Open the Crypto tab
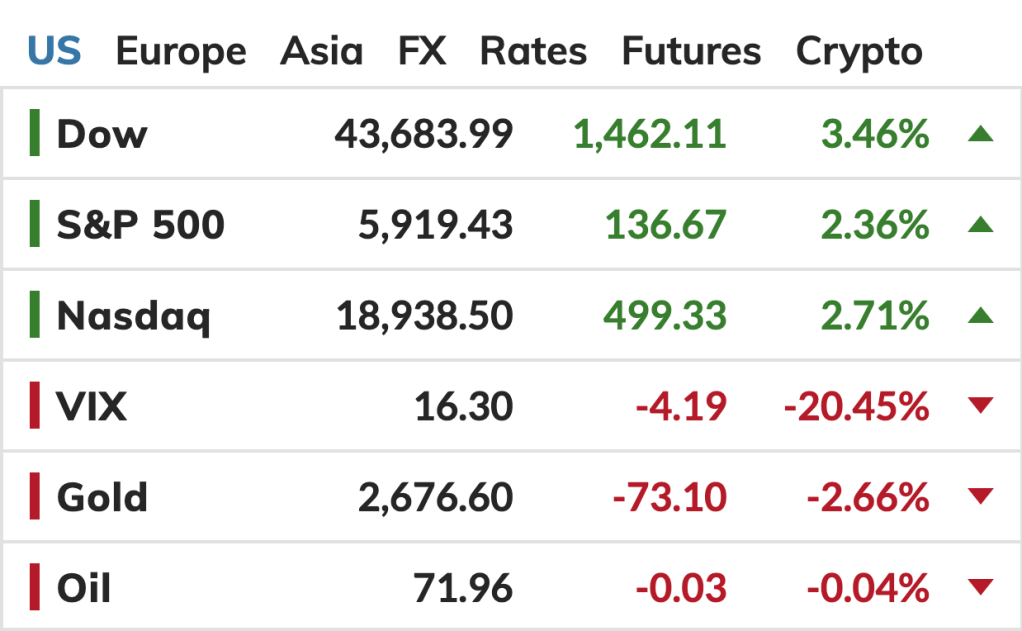This screenshot has width=1022, height=631. click(x=858, y=51)
